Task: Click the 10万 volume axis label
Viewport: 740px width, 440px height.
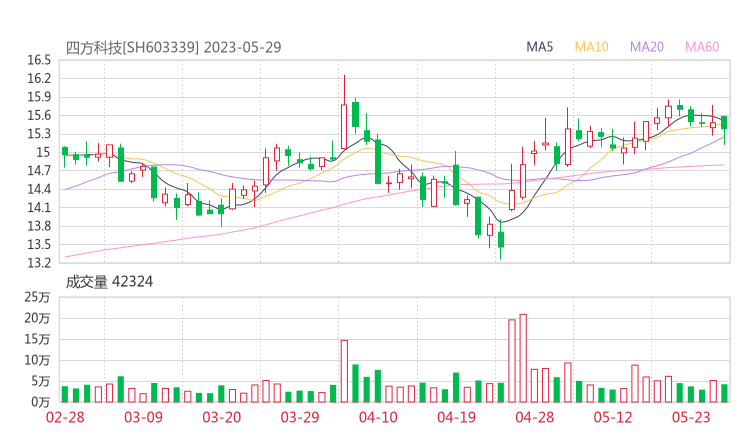Action: pyautogui.click(x=37, y=360)
